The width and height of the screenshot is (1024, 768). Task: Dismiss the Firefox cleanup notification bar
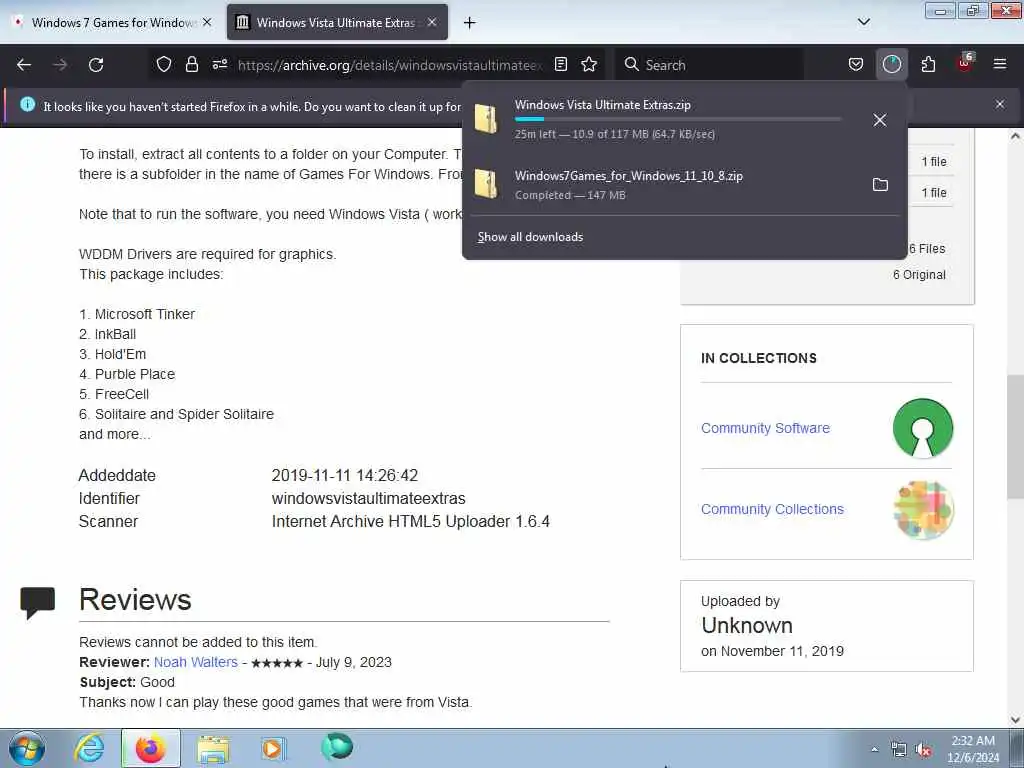[x=1000, y=104]
